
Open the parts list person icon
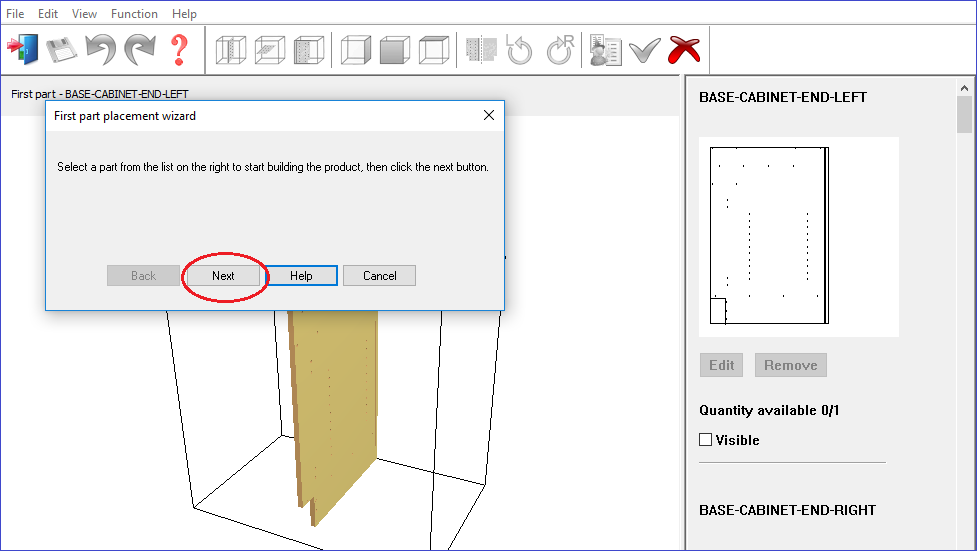(x=606, y=50)
